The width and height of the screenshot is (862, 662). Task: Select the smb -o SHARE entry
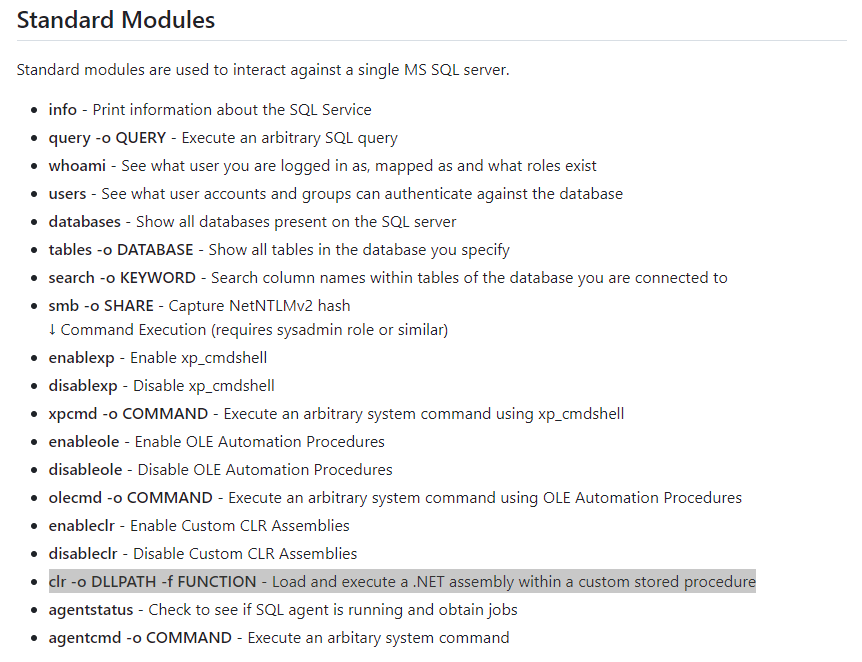tap(100, 306)
